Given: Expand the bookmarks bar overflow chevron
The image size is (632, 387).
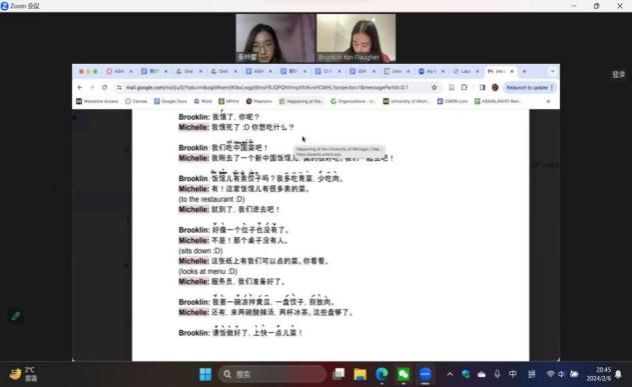Looking at the screenshot, I should 548,101.
